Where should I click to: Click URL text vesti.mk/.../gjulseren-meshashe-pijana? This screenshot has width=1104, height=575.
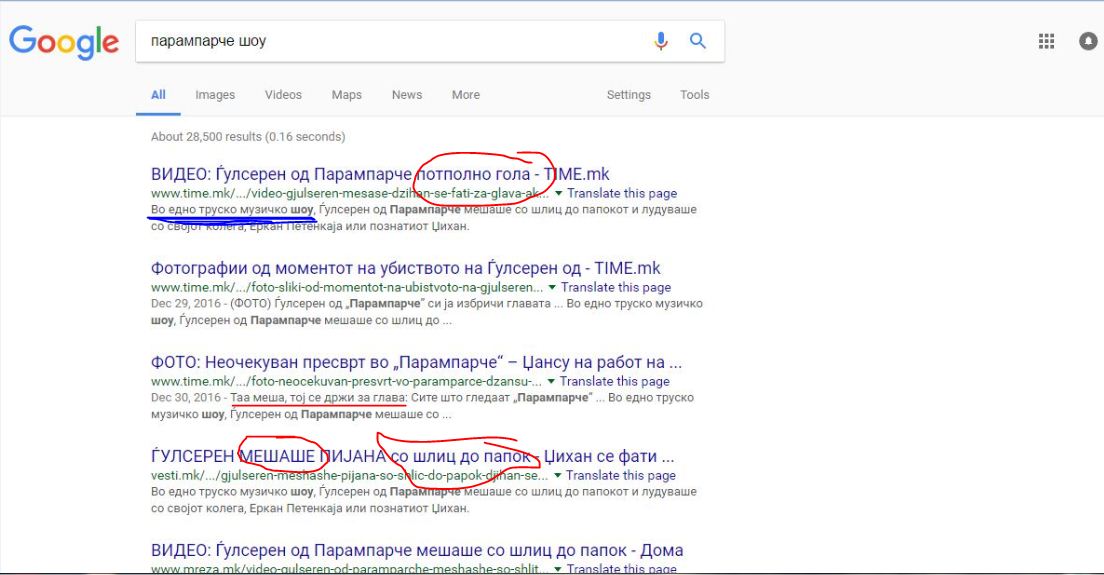349,476
